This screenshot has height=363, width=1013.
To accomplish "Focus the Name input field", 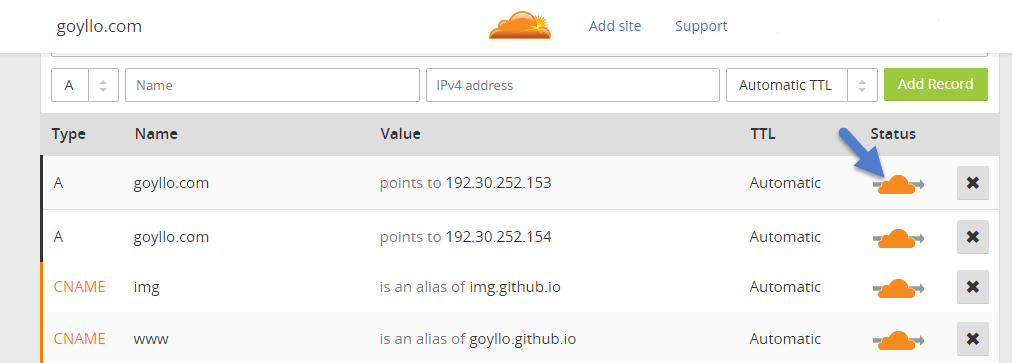I will click(272, 85).
